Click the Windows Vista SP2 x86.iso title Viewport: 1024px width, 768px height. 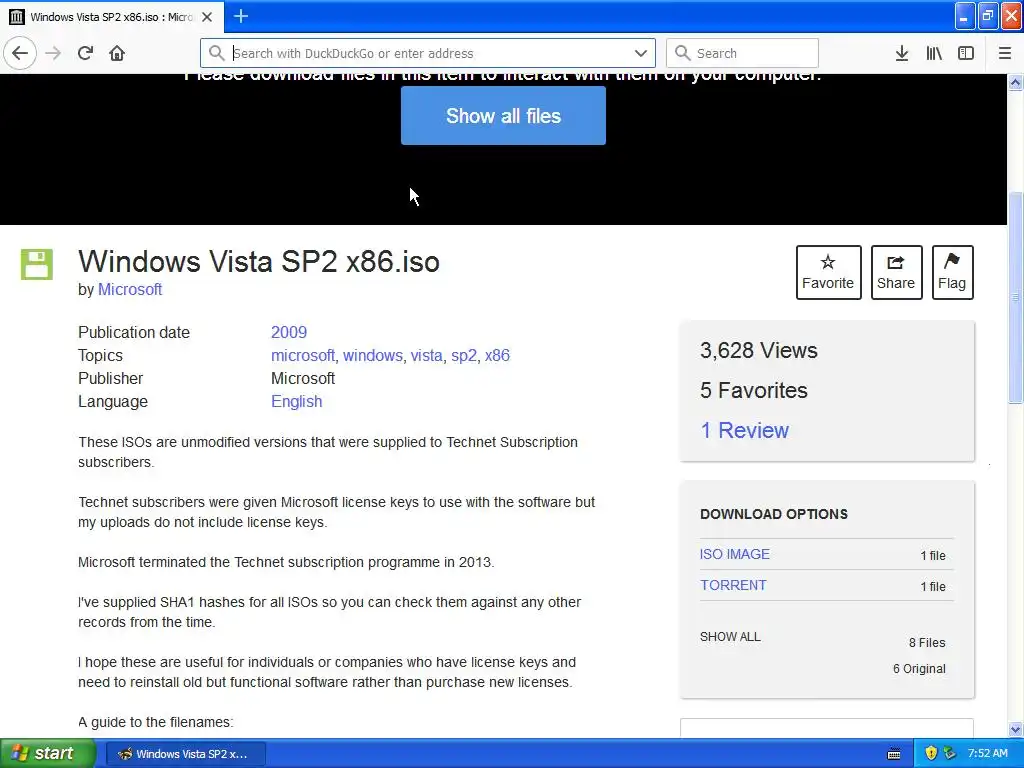tap(259, 262)
